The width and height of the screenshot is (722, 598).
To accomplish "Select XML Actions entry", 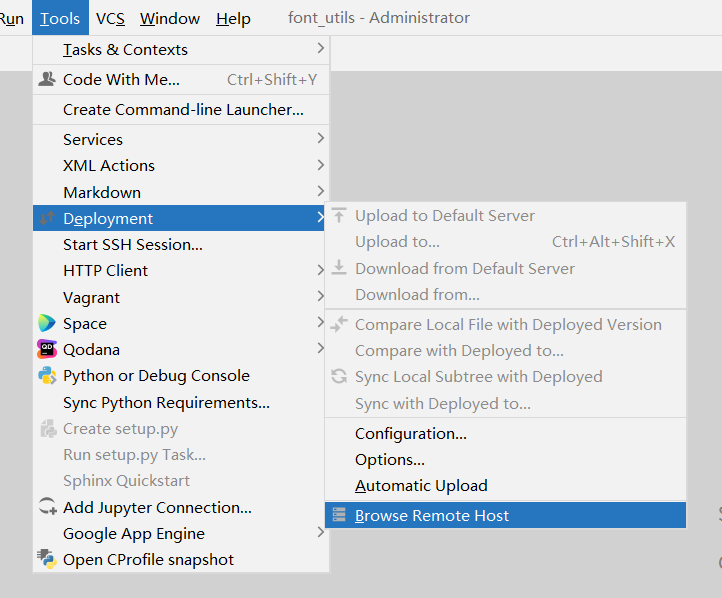I will pyautogui.click(x=181, y=166).
